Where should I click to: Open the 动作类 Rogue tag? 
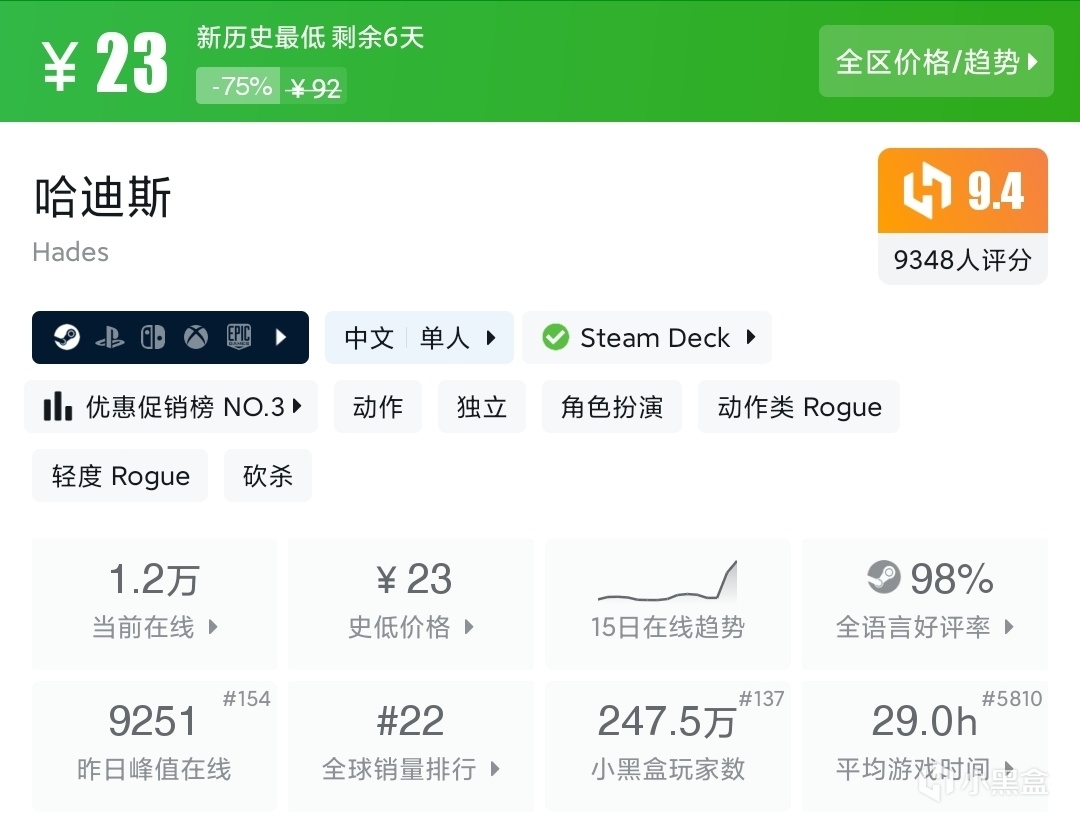tap(799, 407)
